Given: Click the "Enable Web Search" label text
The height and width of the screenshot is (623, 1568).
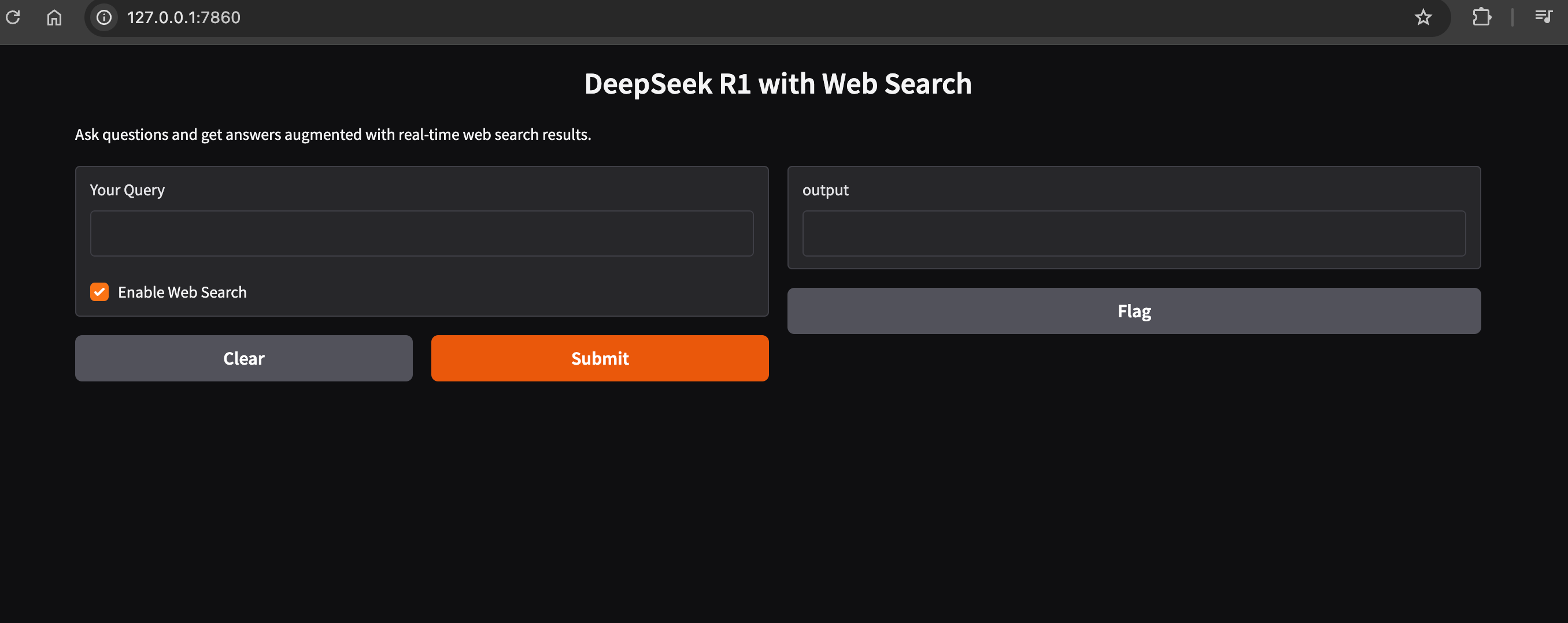Looking at the screenshot, I should (182, 292).
